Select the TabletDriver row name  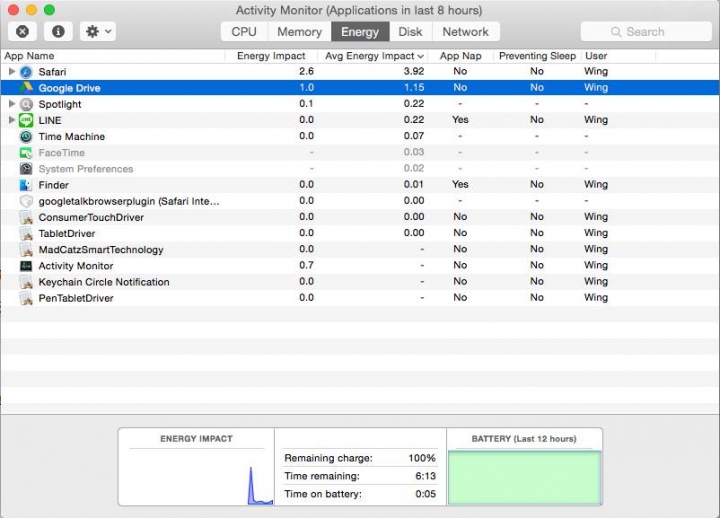(67, 233)
